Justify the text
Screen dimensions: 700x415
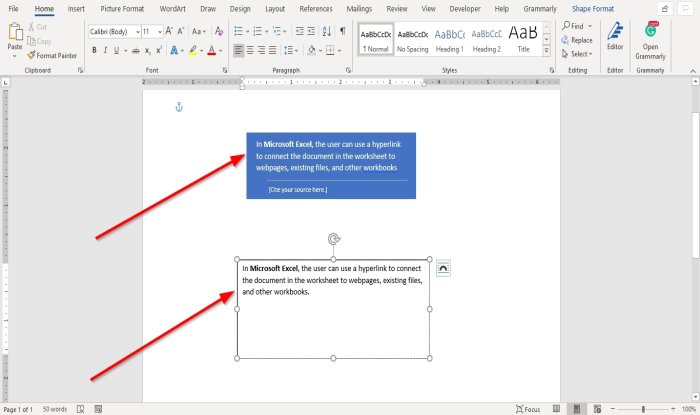click(272, 50)
